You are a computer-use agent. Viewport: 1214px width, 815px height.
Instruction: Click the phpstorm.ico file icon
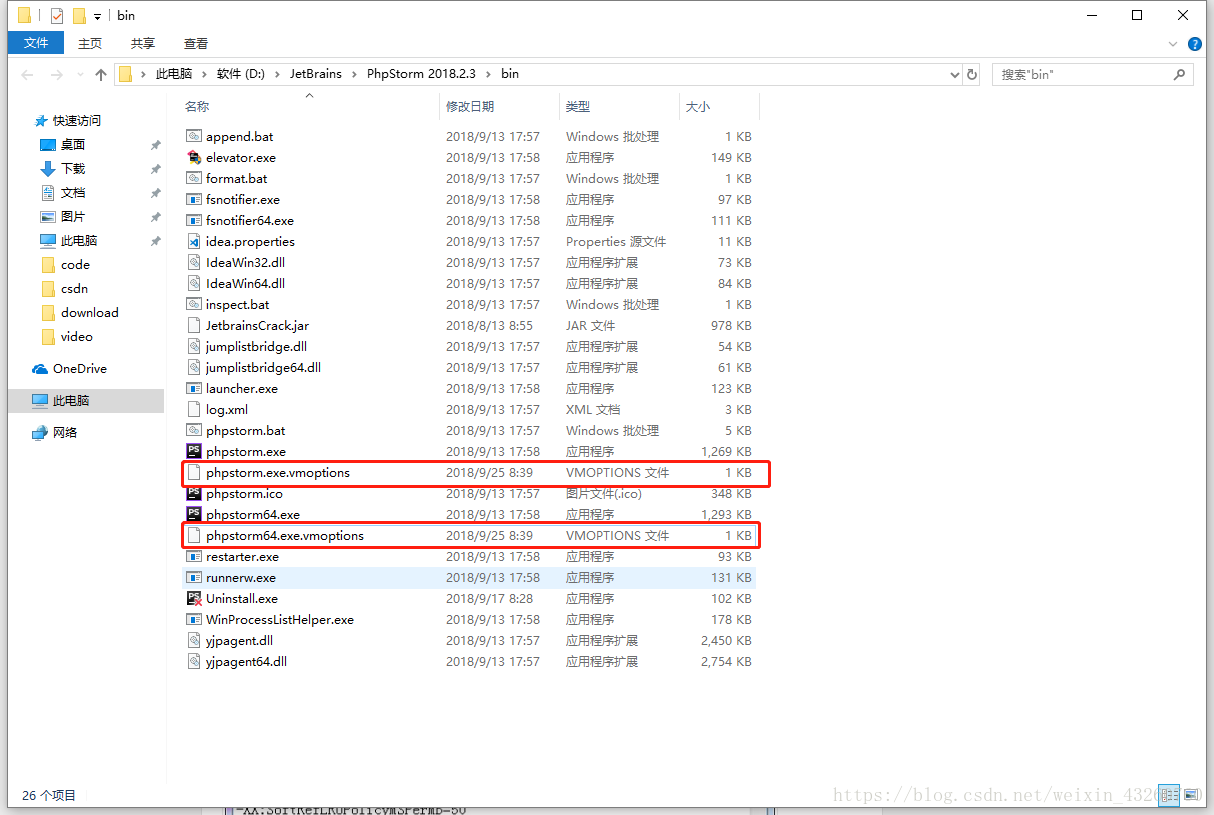pos(195,493)
